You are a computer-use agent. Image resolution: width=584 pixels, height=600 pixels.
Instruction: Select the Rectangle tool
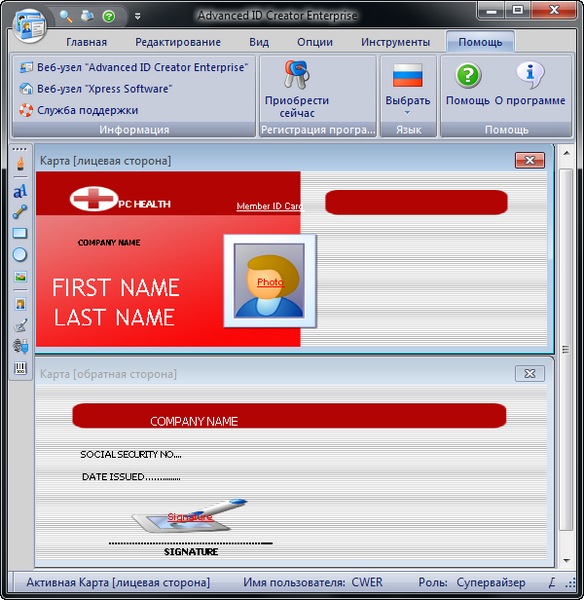(20, 233)
